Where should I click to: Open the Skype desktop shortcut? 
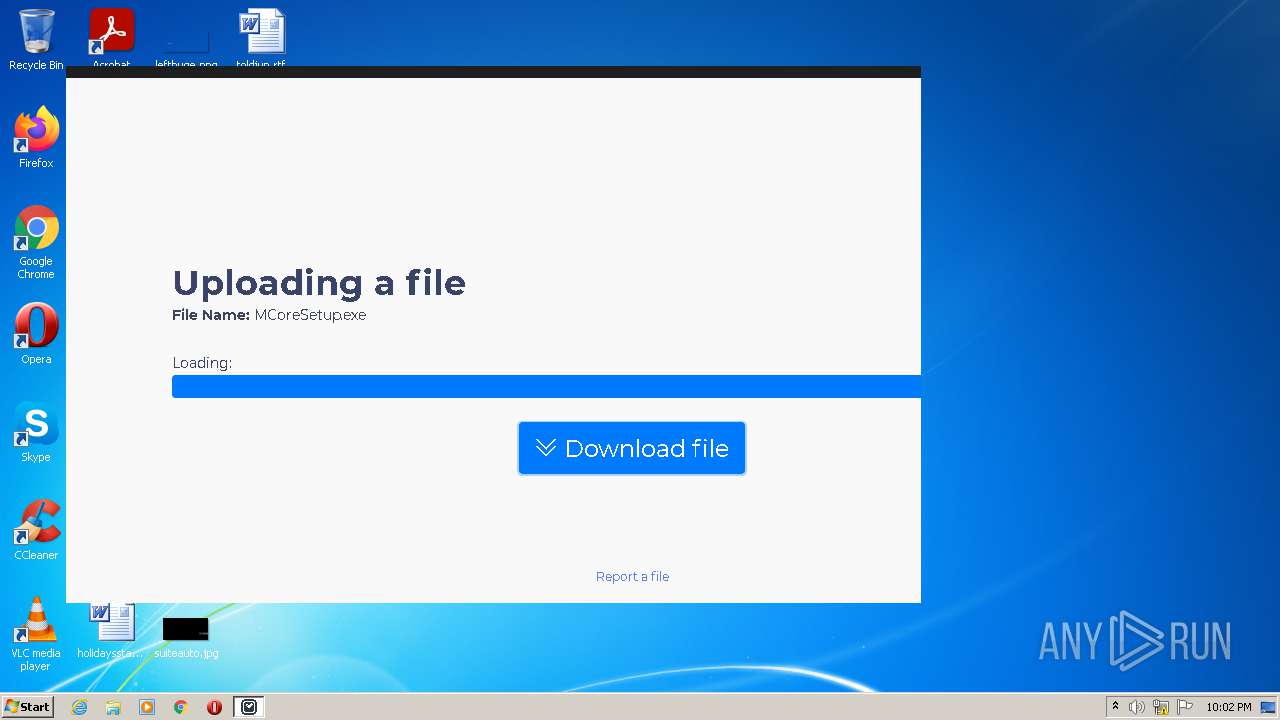pyautogui.click(x=36, y=431)
